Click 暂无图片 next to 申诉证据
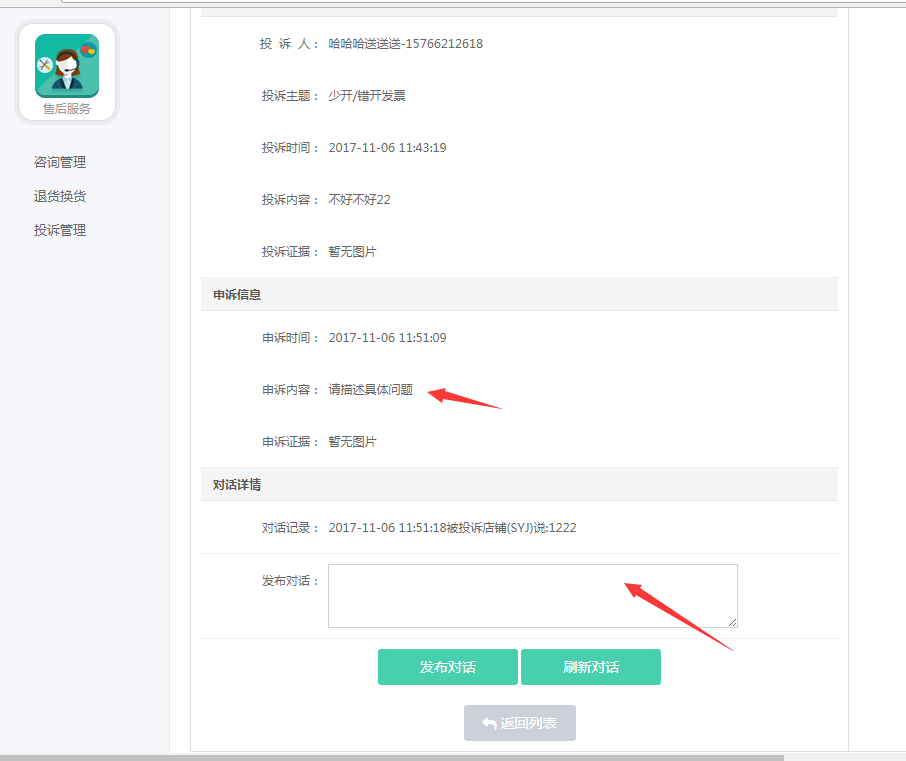906x761 pixels. point(352,442)
